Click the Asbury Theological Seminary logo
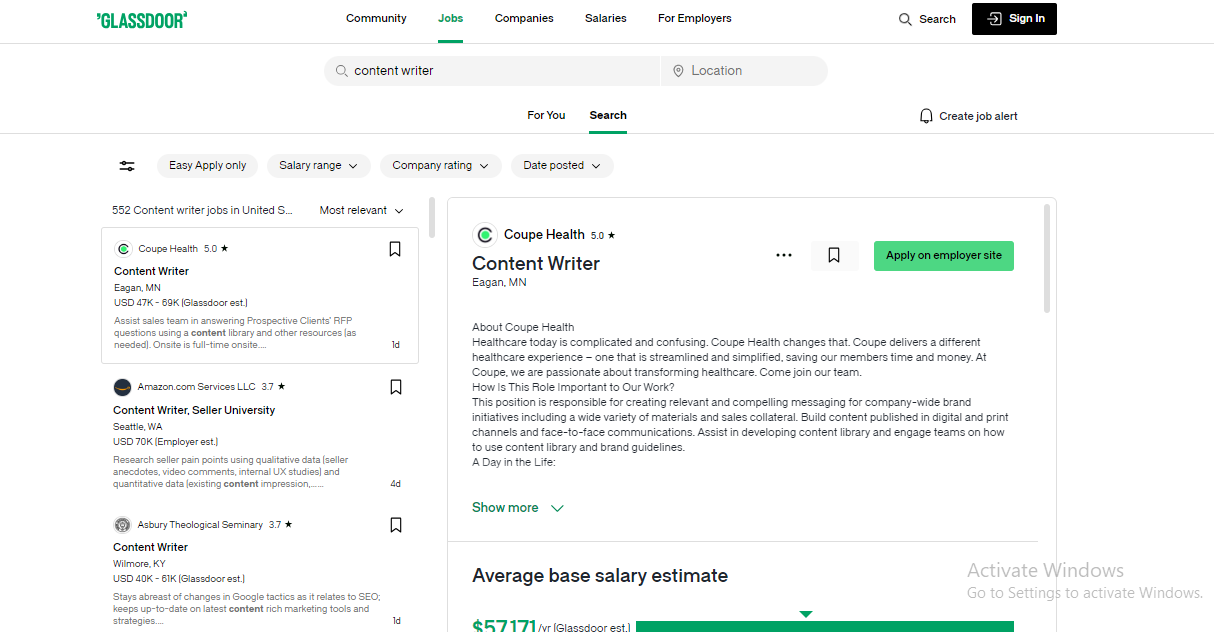Screen dimensions: 1214x632 (x=122, y=525)
